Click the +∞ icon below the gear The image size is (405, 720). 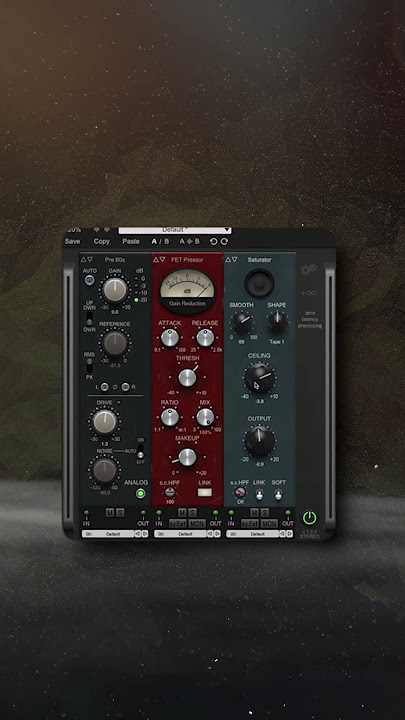point(309,293)
